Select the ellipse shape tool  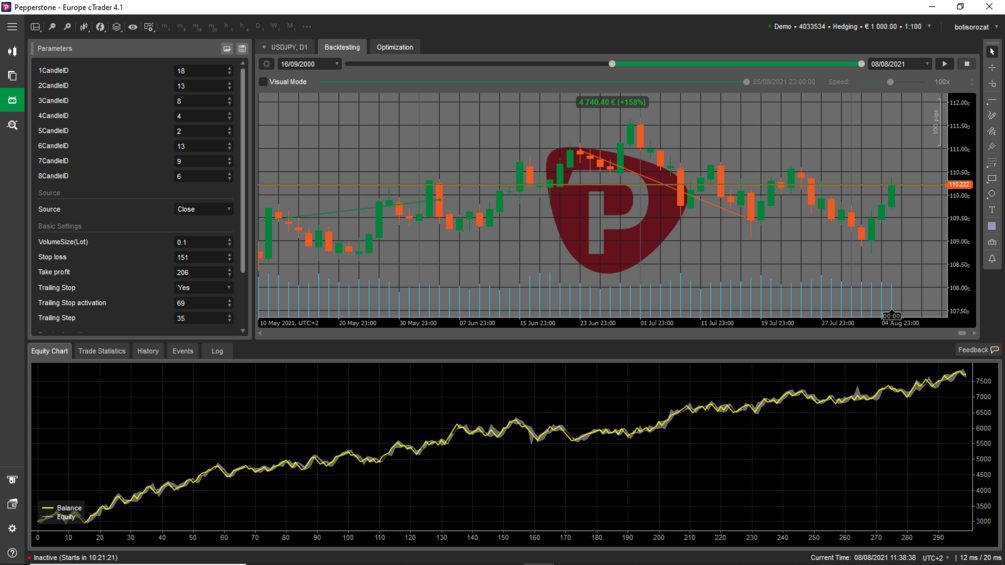coord(992,194)
